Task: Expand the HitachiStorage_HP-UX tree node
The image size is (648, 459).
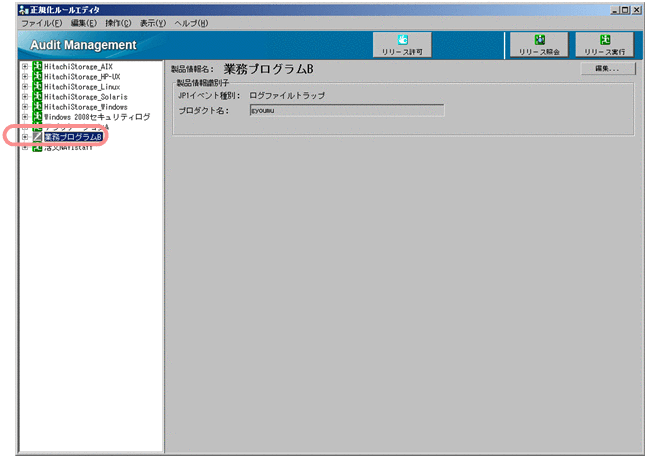Action: click(25, 76)
